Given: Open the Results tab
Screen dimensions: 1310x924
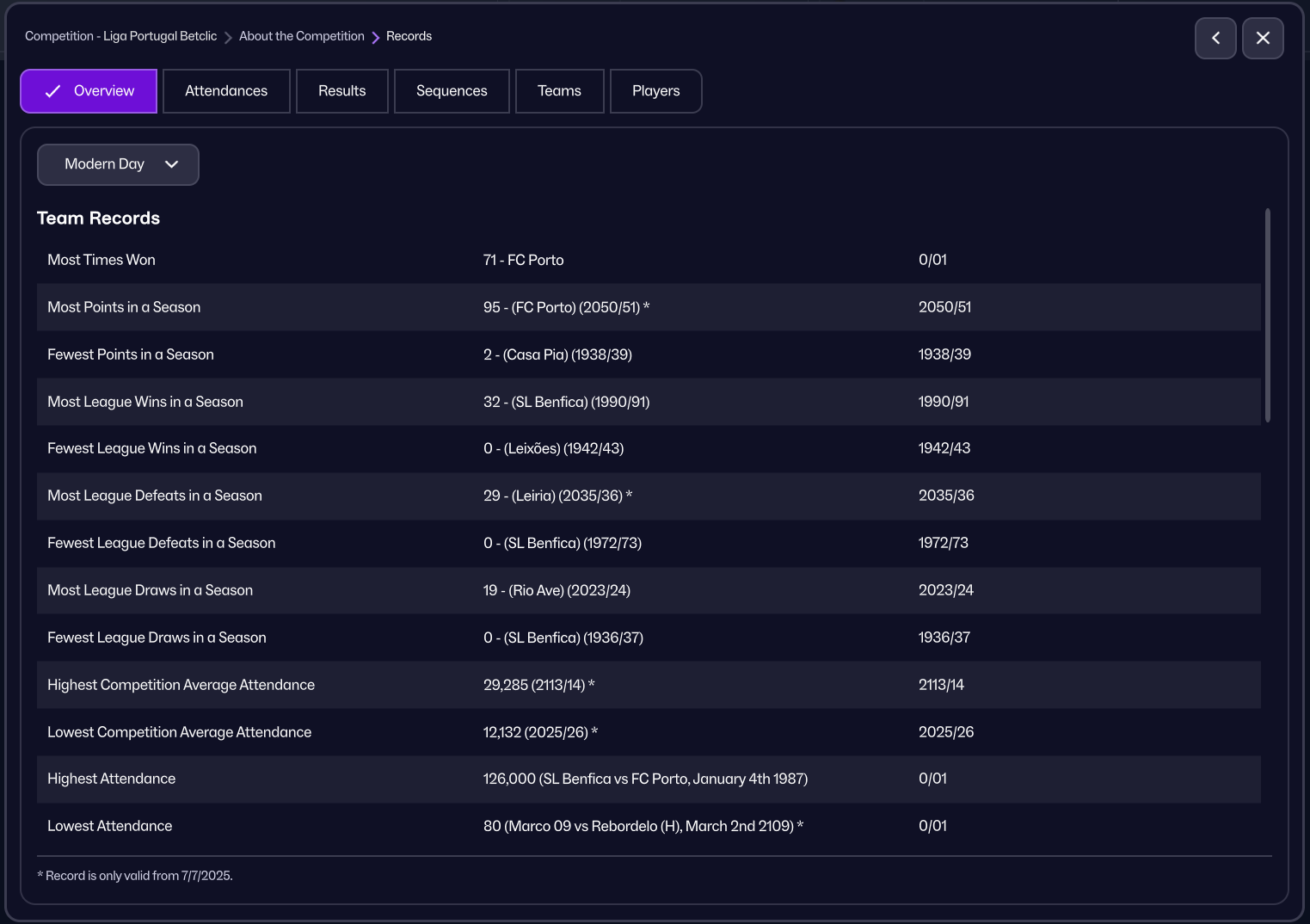Looking at the screenshot, I should pos(342,91).
